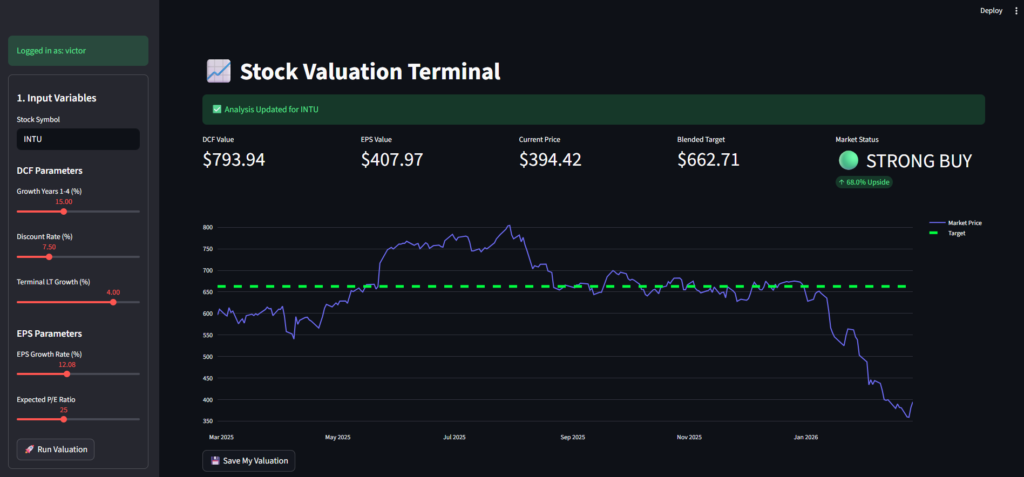Focus the Stock Symbol input field
This screenshot has height=477, width=1024.
pos(78,140)
